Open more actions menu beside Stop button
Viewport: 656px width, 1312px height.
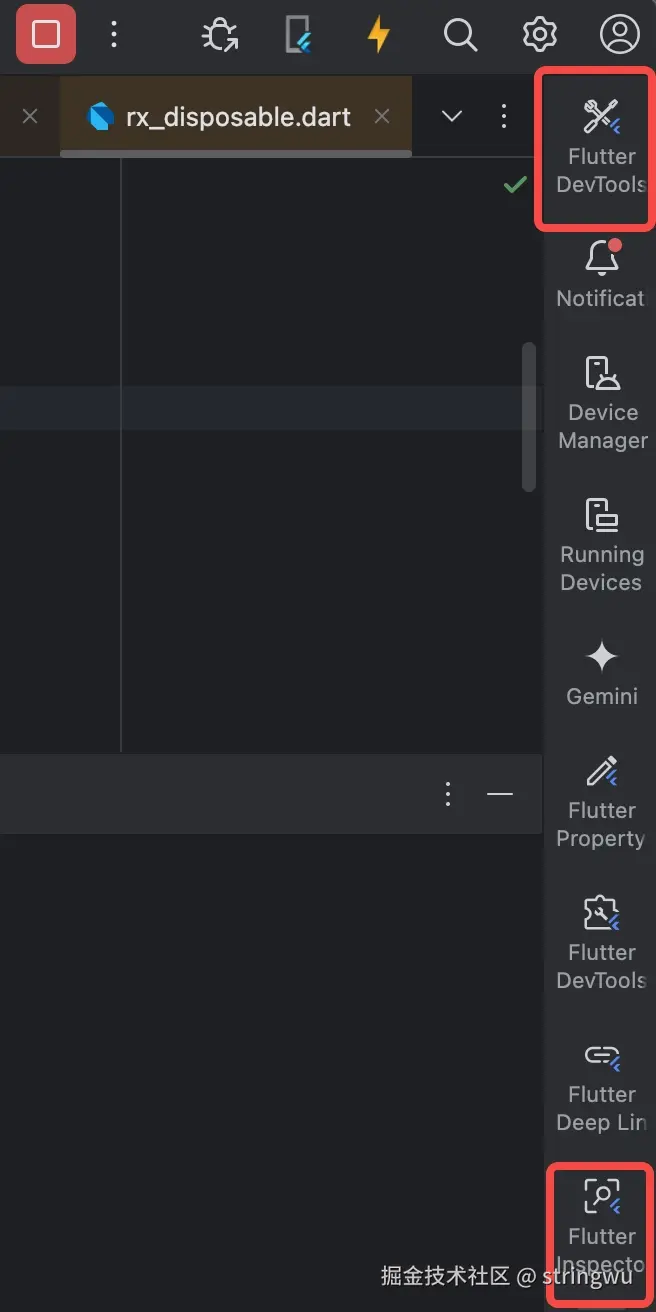[x=114, y=35]
